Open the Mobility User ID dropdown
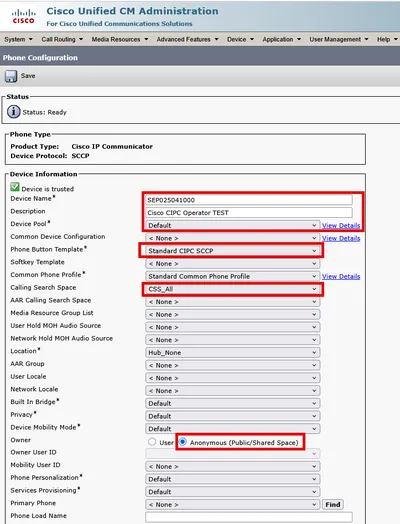The image size is (400, 524). (x=233, y=466)
